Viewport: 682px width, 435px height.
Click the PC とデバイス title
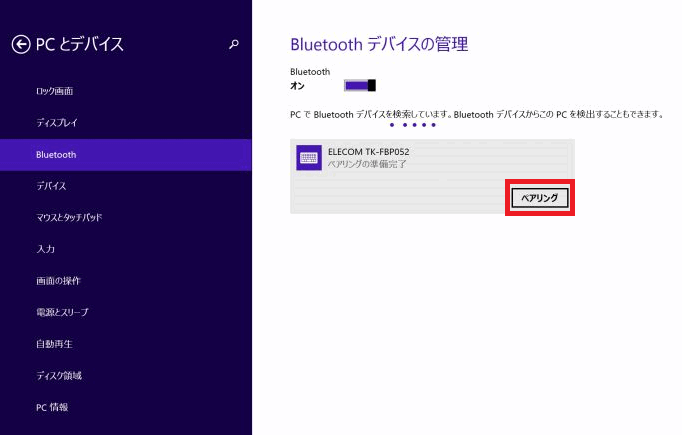80,44
